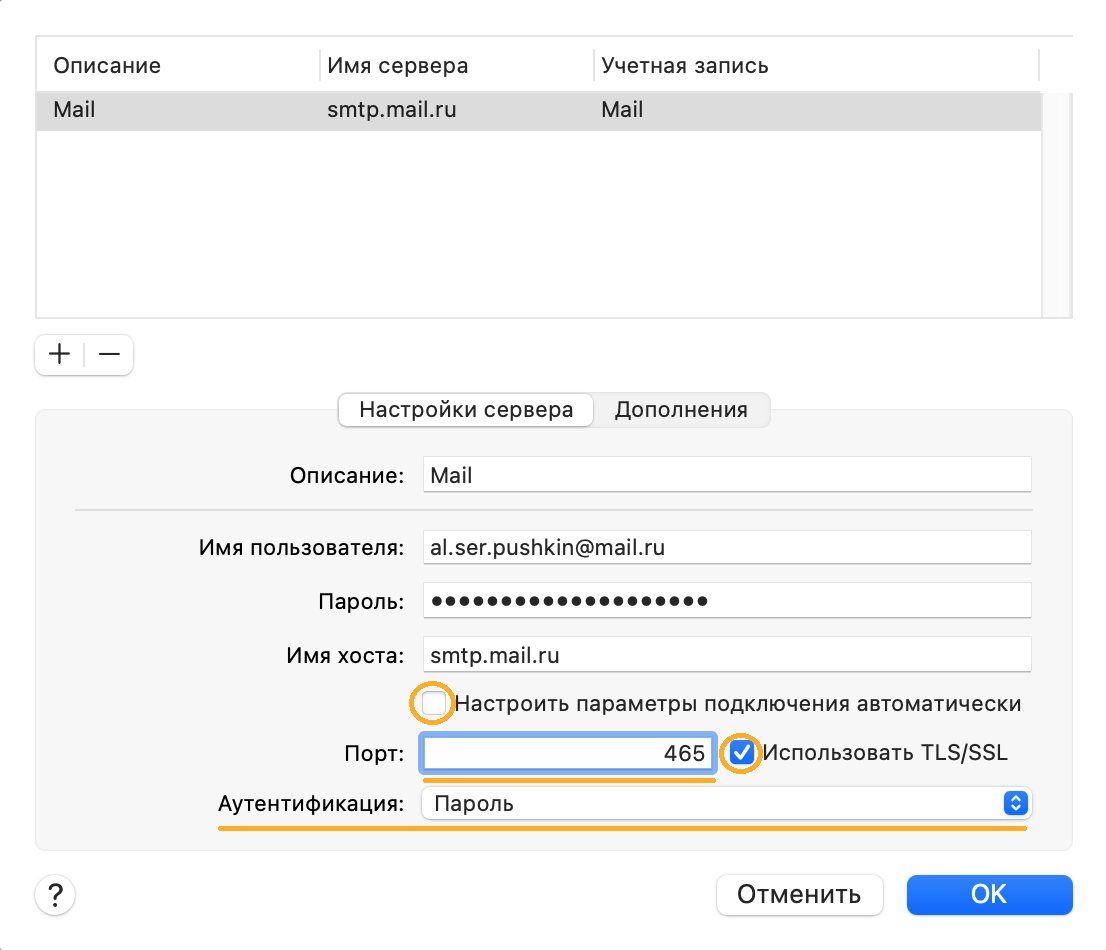Click the server list vertical scrollbar
The image size is (1106, 950).
coord(1056,205)
